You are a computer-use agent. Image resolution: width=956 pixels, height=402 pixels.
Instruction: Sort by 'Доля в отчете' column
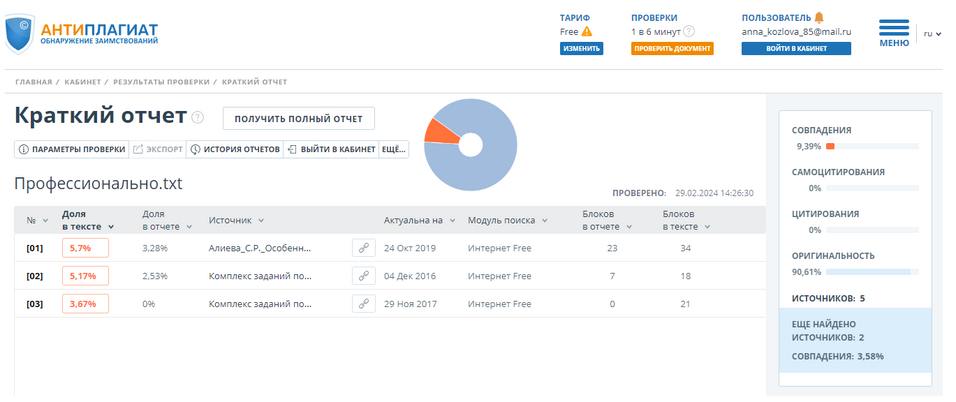[167, 220]
